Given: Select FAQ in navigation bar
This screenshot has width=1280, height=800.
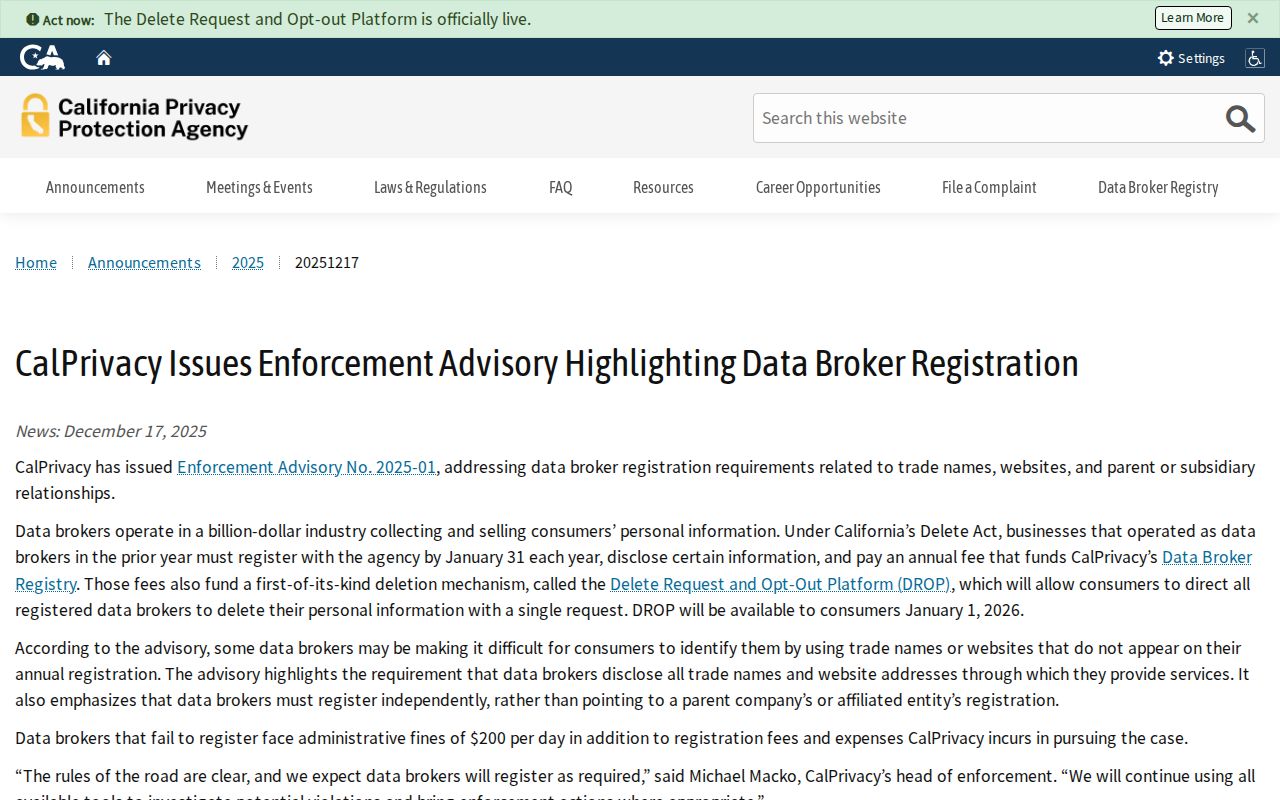Looking at the screenshot, I should tap(561, 187).
